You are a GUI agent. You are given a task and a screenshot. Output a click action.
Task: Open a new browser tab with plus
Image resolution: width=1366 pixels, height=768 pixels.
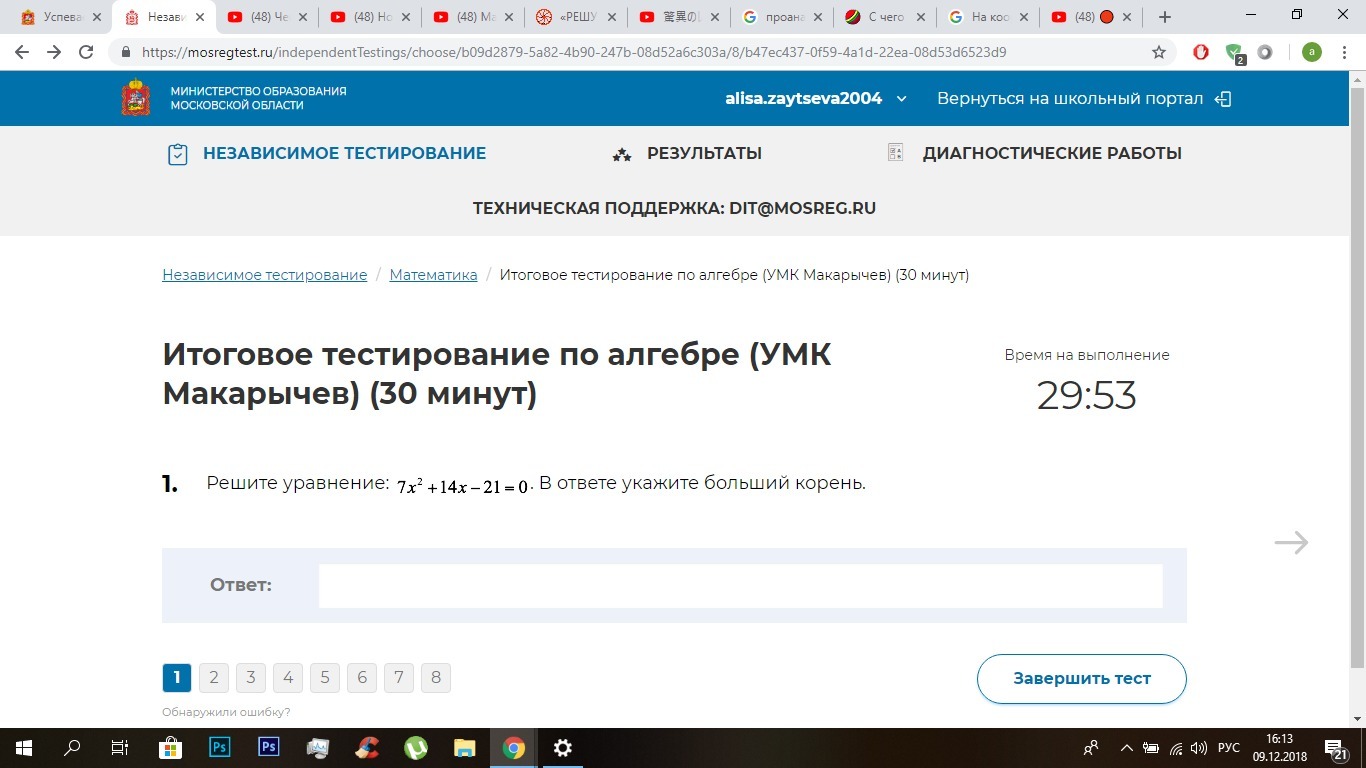[x=1164, y=17]
